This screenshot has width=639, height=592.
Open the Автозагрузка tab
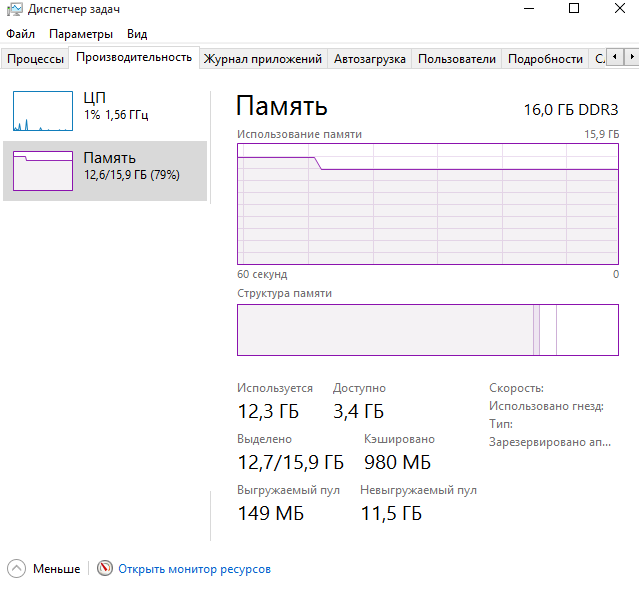[370, 59]
